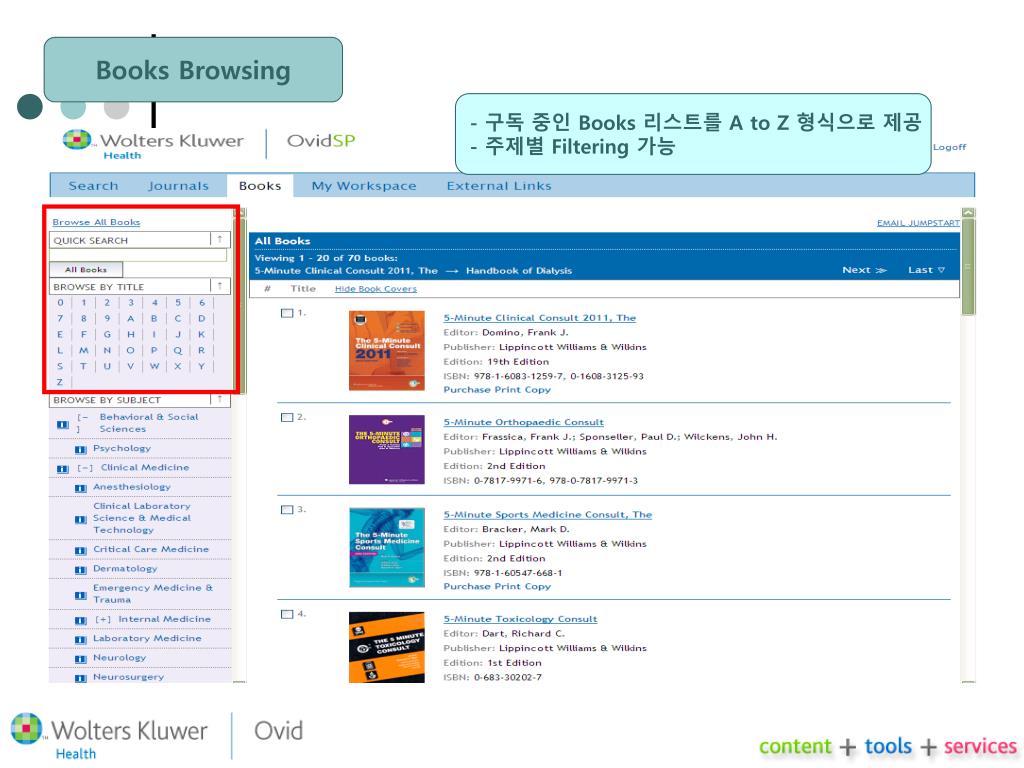The width and height of the screenshot is (1024, 768).
Task: Click info icon beside Behavioral & Social Sciences
Action: (x=62, y=424)
